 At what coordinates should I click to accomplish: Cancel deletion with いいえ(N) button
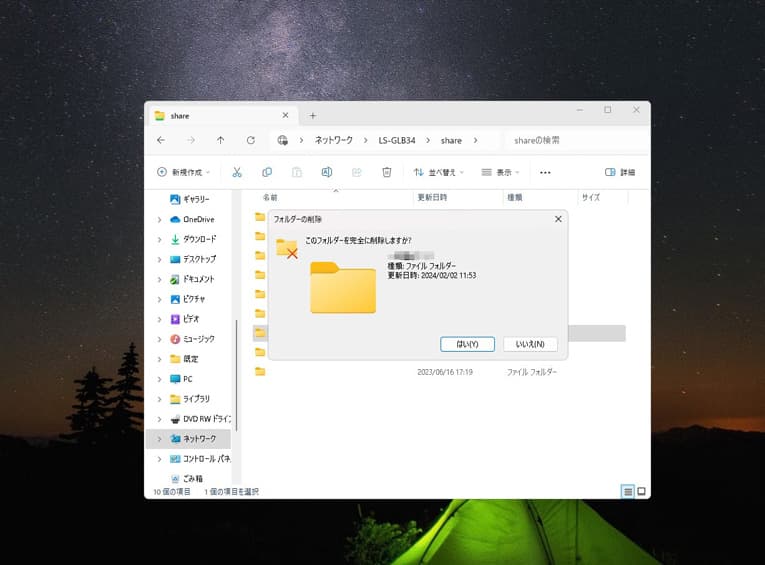(530, 344)
